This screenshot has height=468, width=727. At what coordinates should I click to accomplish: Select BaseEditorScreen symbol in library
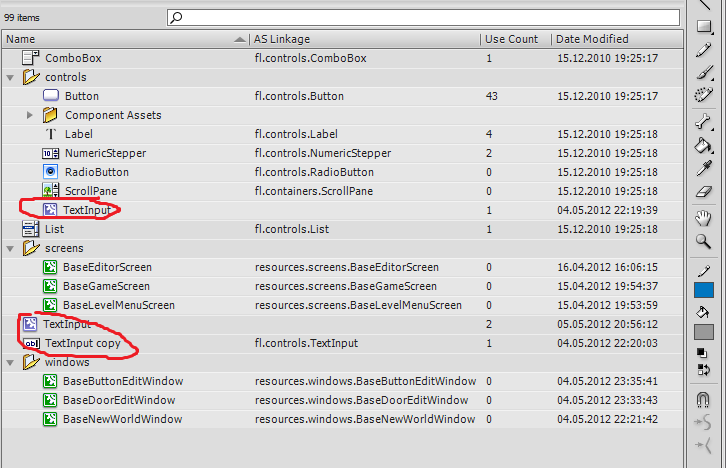(x=107, y=267)
